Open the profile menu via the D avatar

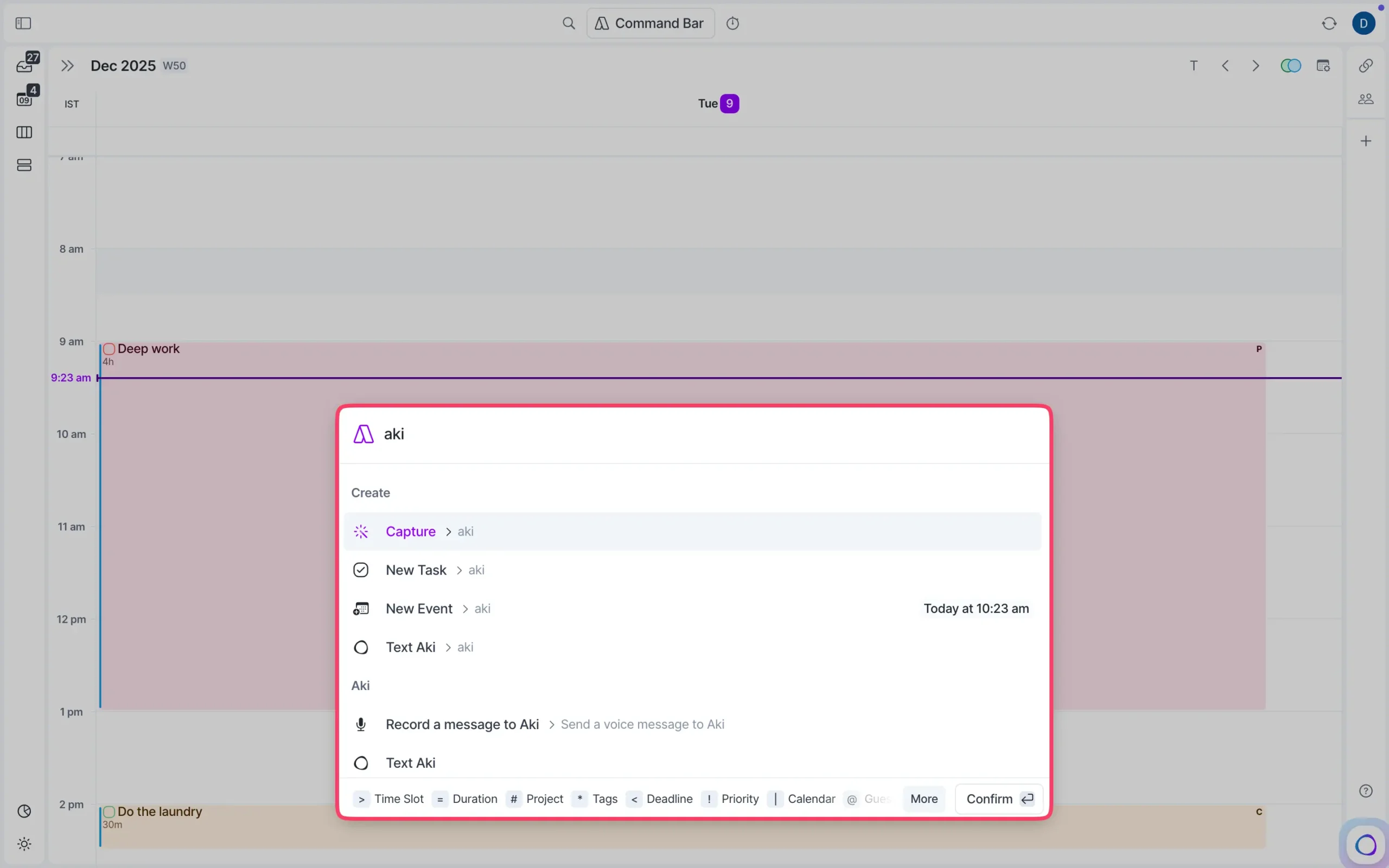coord(1363,23)
